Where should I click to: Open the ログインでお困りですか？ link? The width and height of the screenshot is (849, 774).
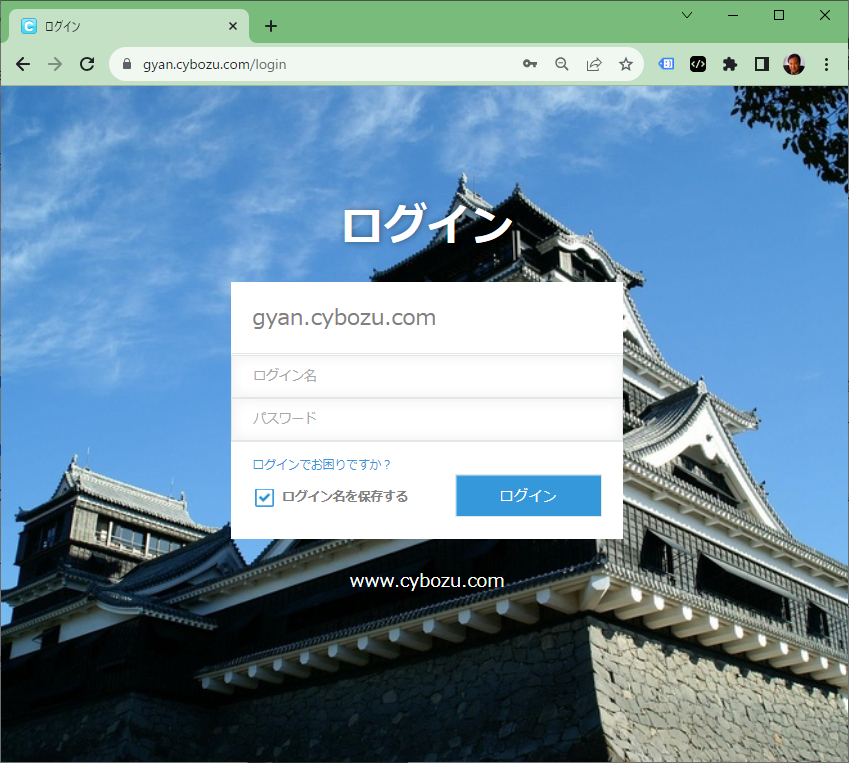click(322, 465)
